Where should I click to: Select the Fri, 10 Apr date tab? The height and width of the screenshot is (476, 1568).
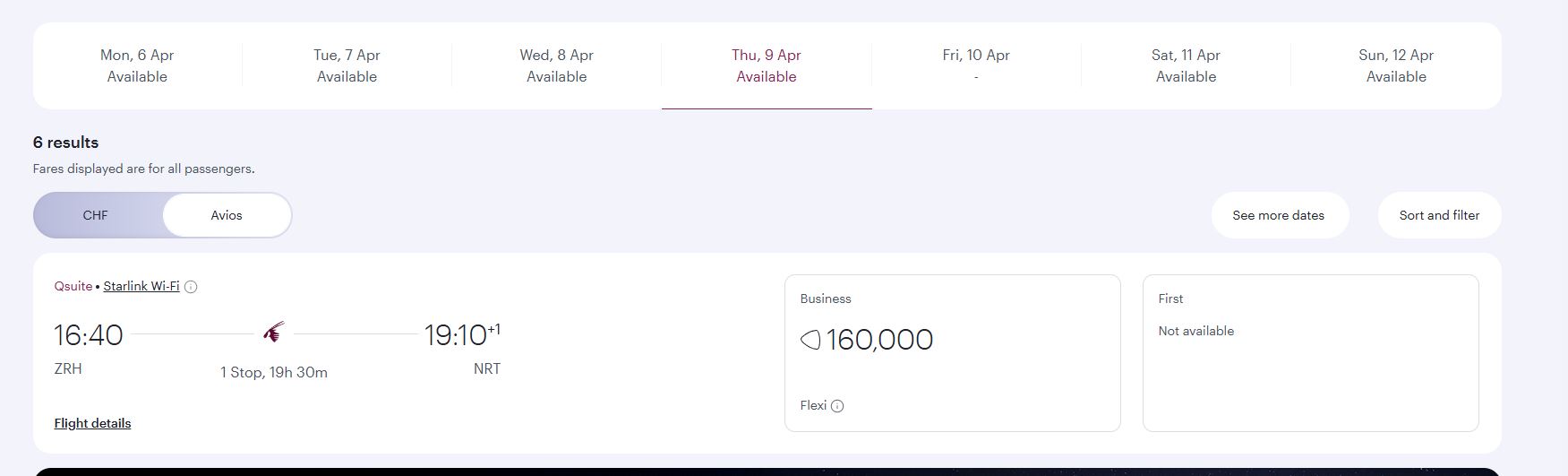(x=976, y=65)
